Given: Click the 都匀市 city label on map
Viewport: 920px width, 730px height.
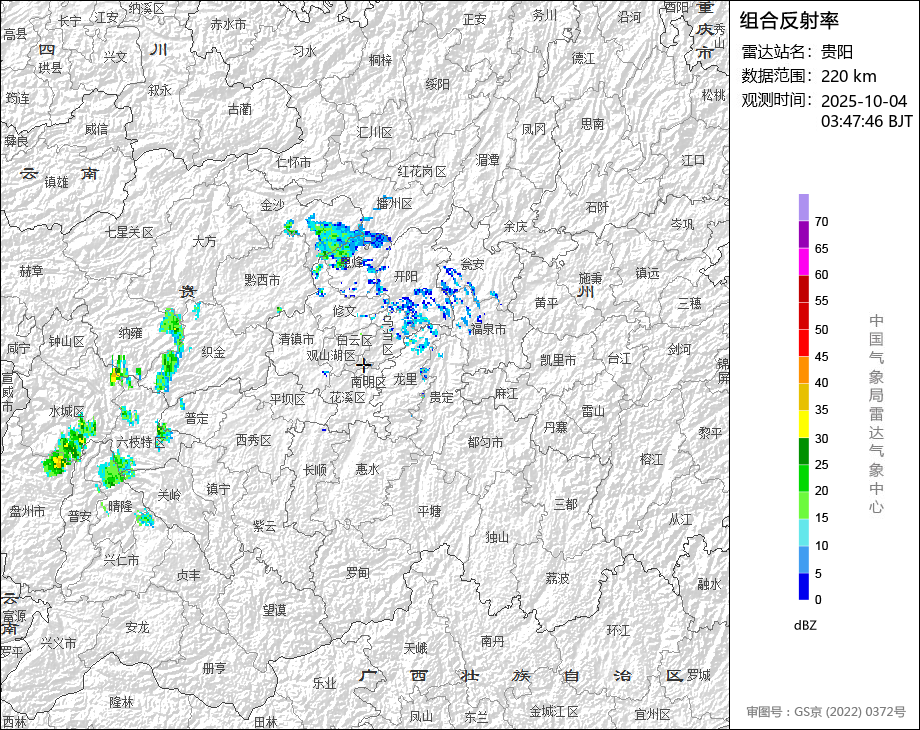Looking at the screenshot, I should click(485, 442).
